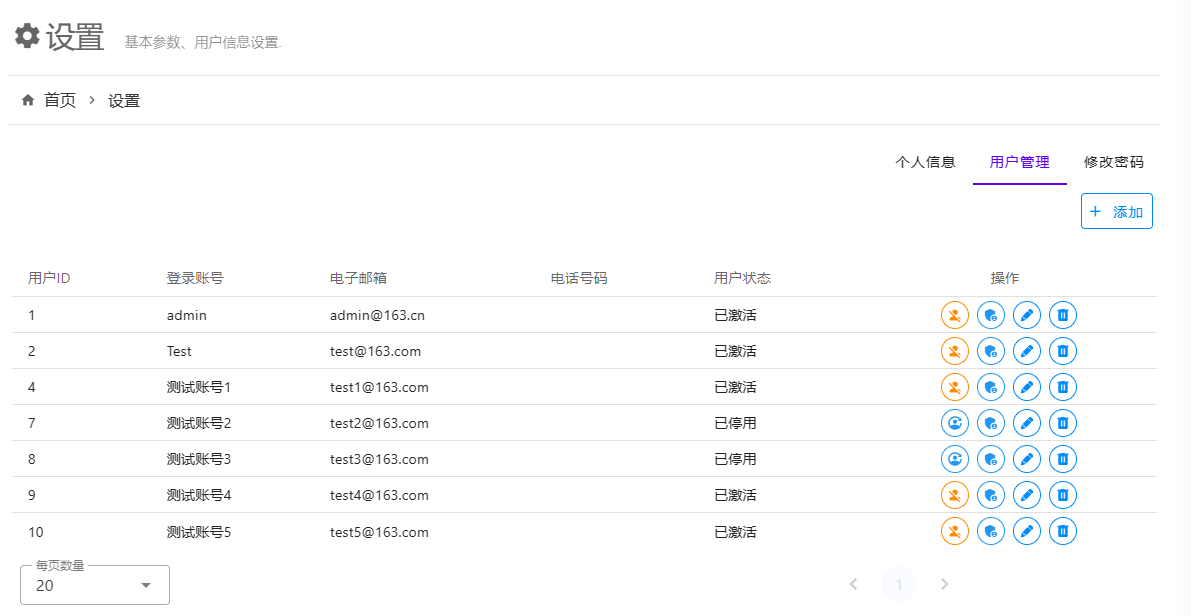Re-enable the stopped 测试账号2 account

pyautogui.click(x=955, y=423)
